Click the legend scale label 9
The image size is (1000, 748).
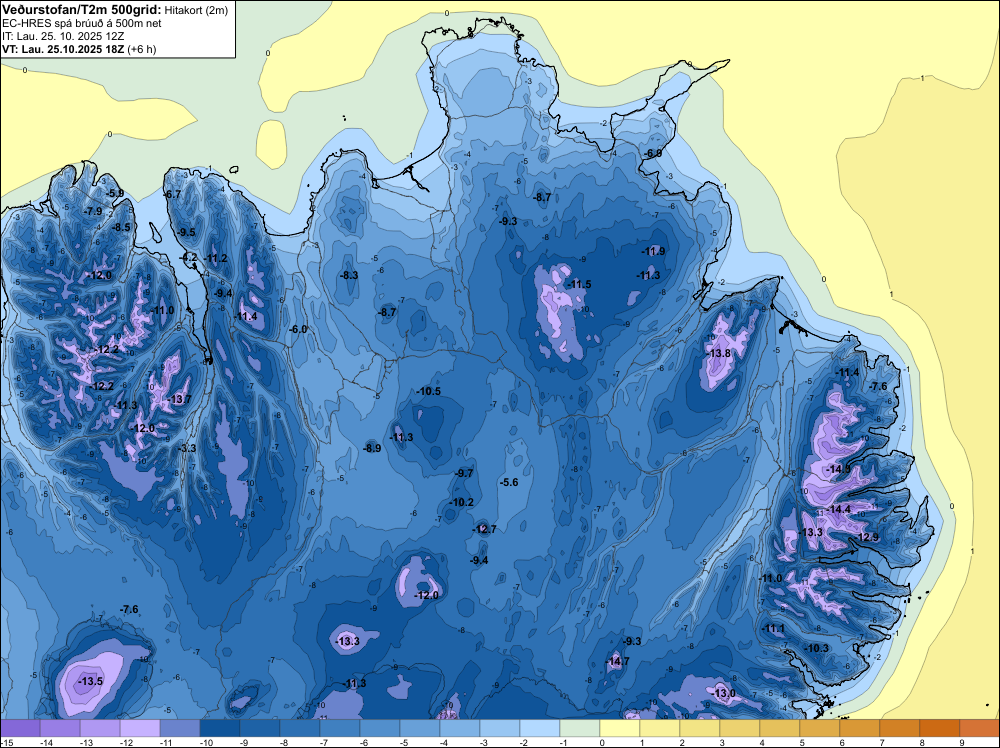click(x=962, y=742)
